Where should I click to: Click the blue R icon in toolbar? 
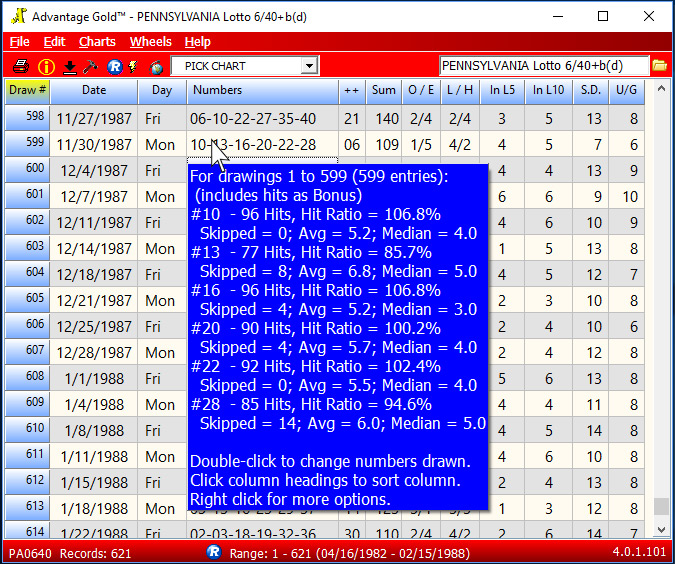[115, 67]
